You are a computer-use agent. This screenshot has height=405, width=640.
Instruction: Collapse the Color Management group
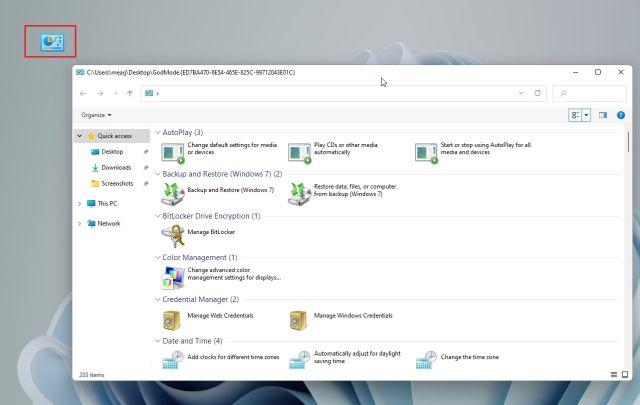point(158,258)
